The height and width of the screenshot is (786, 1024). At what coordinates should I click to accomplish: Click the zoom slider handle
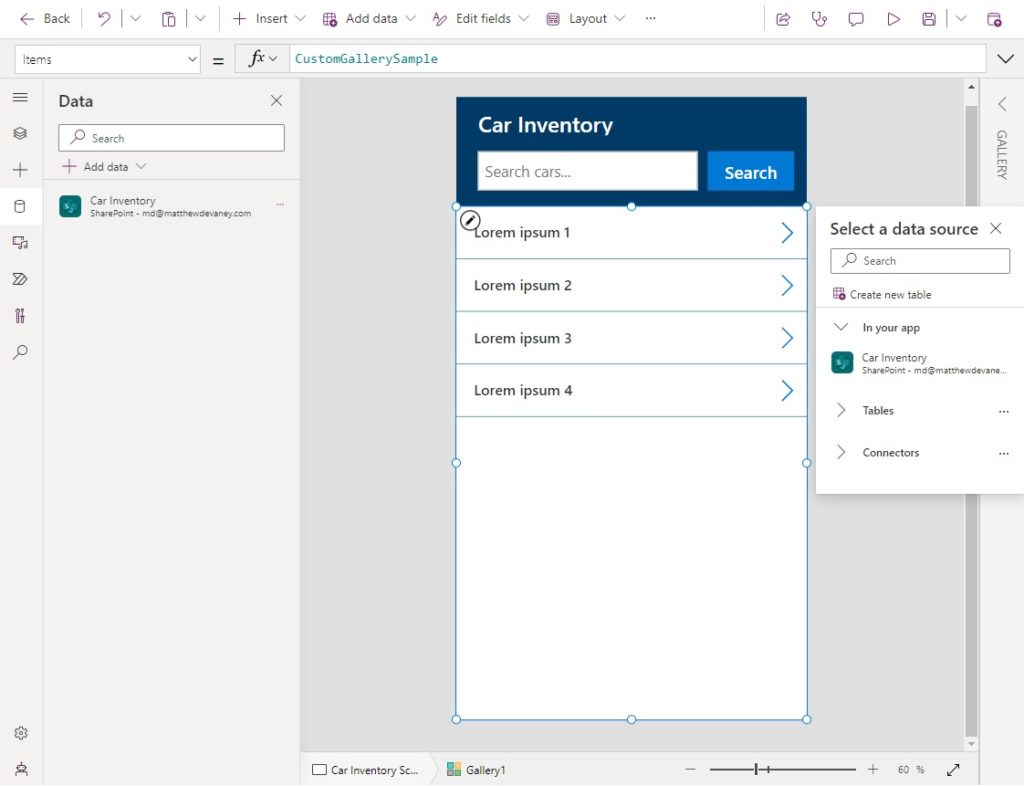(x=756, y=770)
